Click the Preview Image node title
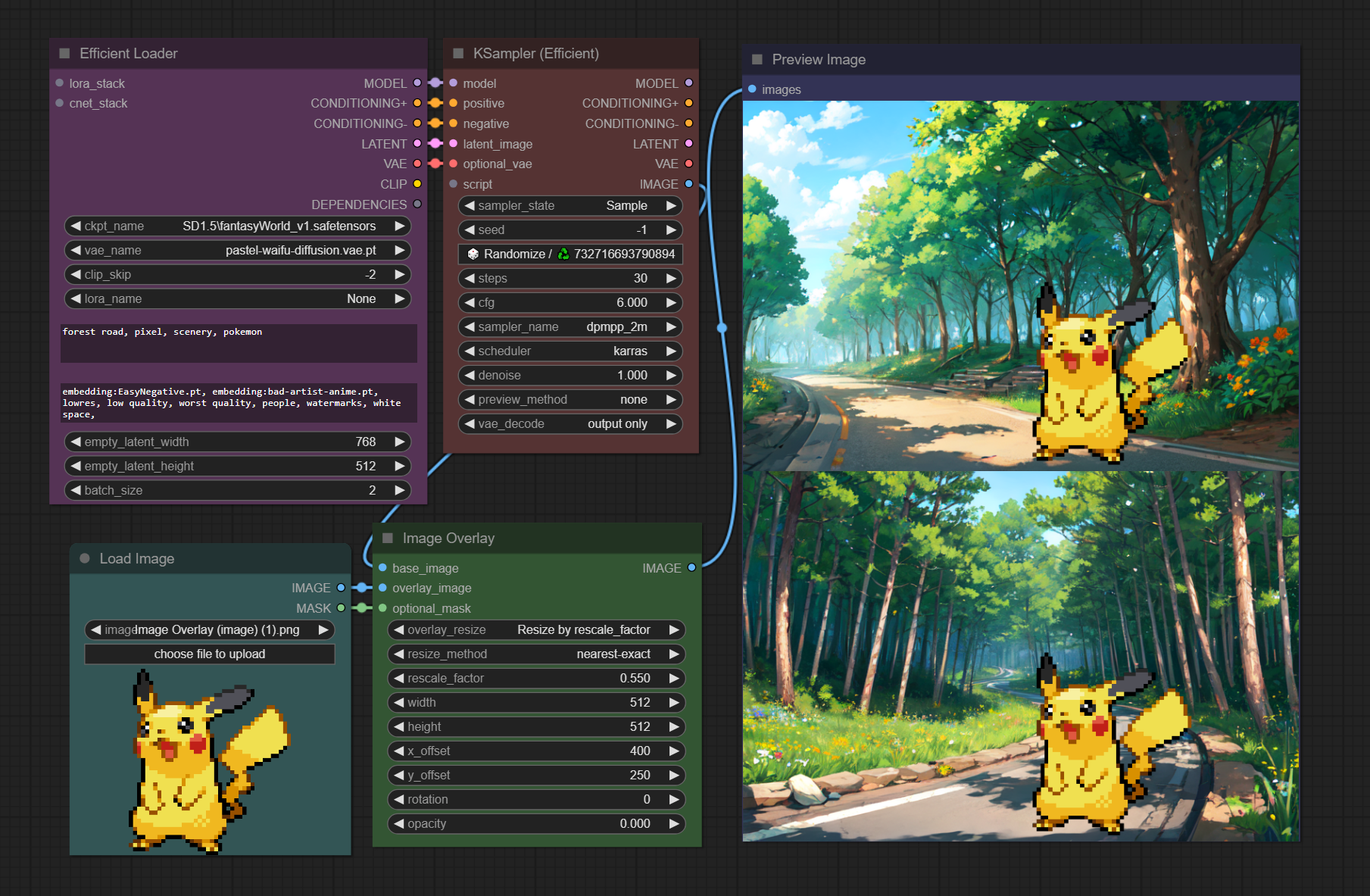The height and width of the screenshot is (896, 1370). click(x=818, y=60)
